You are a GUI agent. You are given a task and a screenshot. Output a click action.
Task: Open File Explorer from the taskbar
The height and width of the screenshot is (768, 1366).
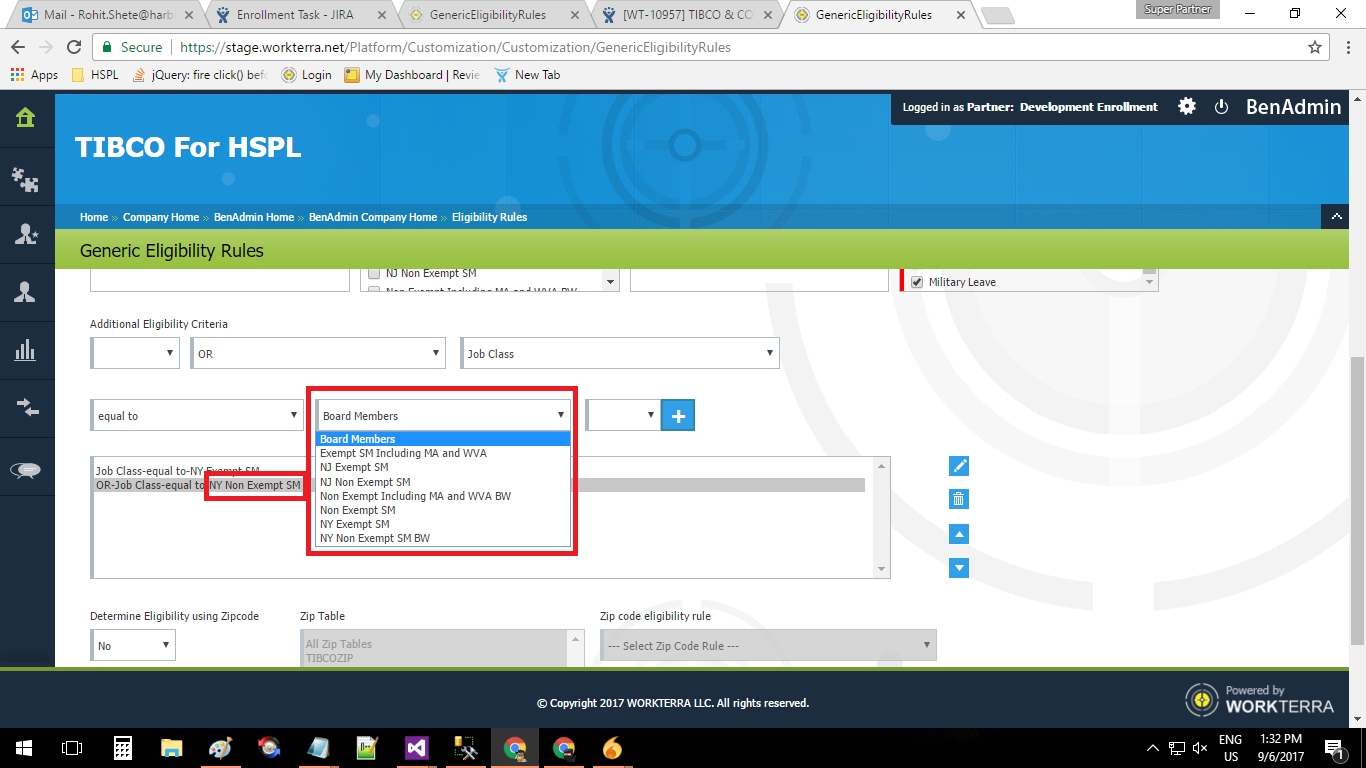172,748
